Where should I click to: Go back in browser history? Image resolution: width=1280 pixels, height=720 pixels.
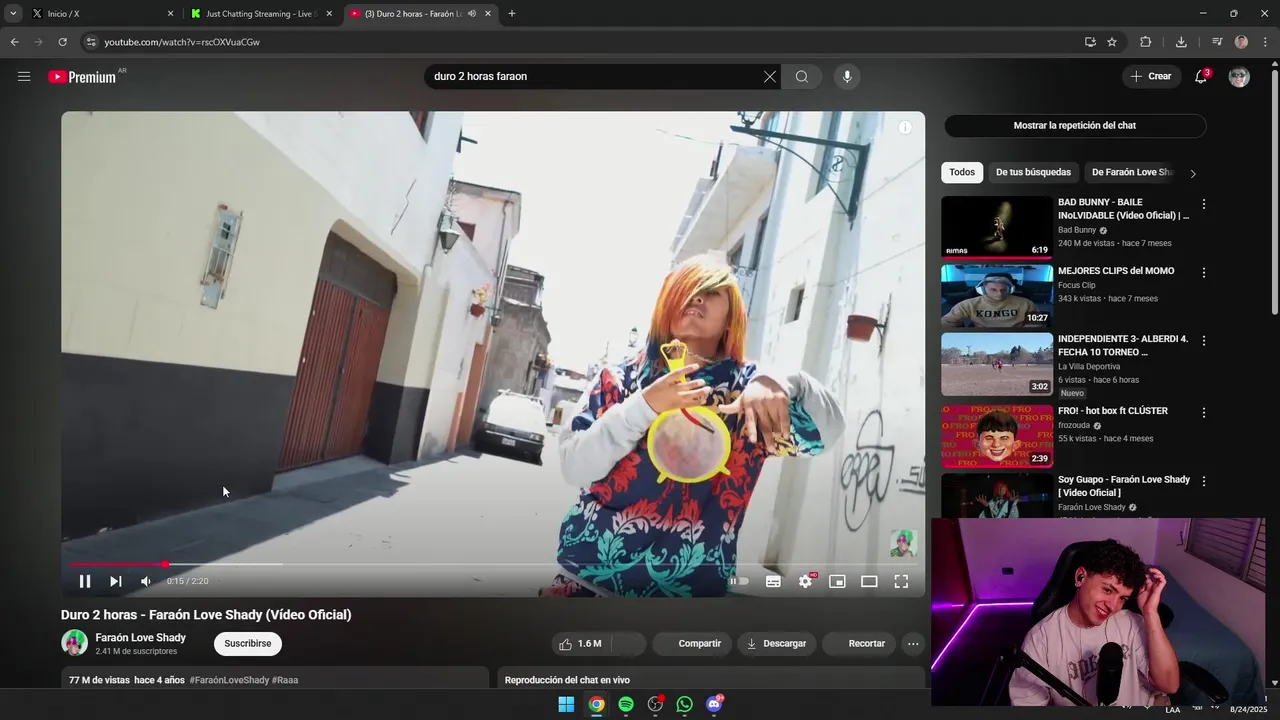point(14,42)
